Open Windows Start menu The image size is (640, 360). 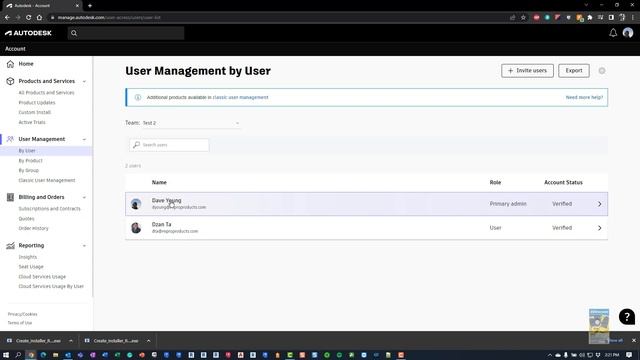point(6,355)
